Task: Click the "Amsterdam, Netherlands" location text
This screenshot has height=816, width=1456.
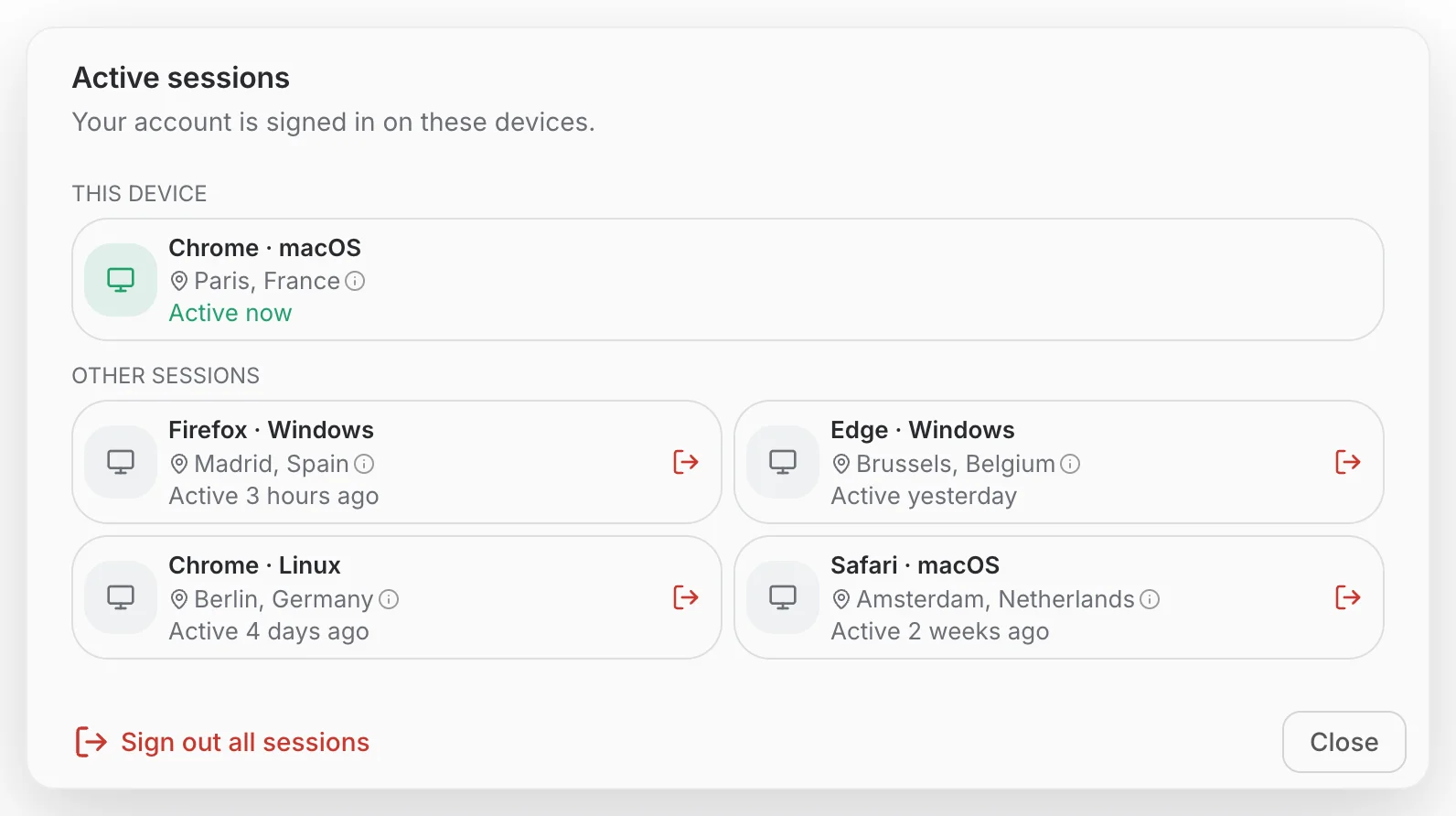Action: pos(995,599)
